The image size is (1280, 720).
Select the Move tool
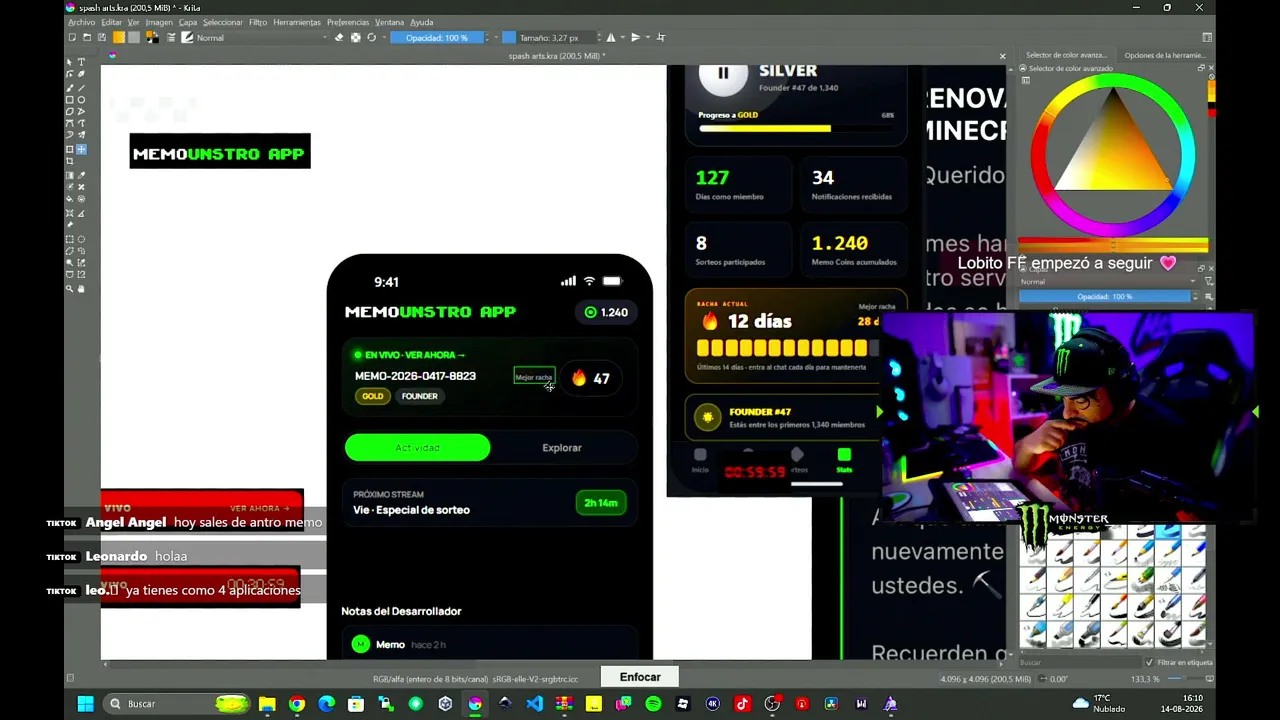click(x=82, y=149)
